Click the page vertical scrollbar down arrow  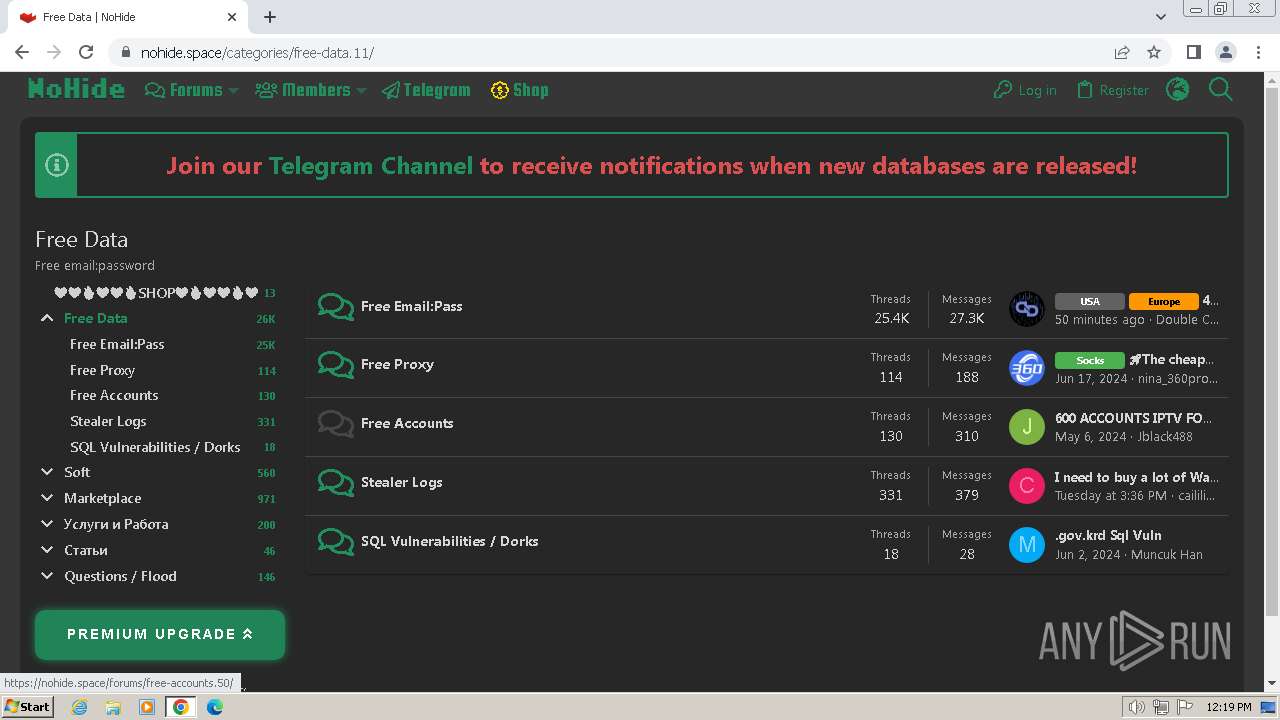[x=1272, y=684]
